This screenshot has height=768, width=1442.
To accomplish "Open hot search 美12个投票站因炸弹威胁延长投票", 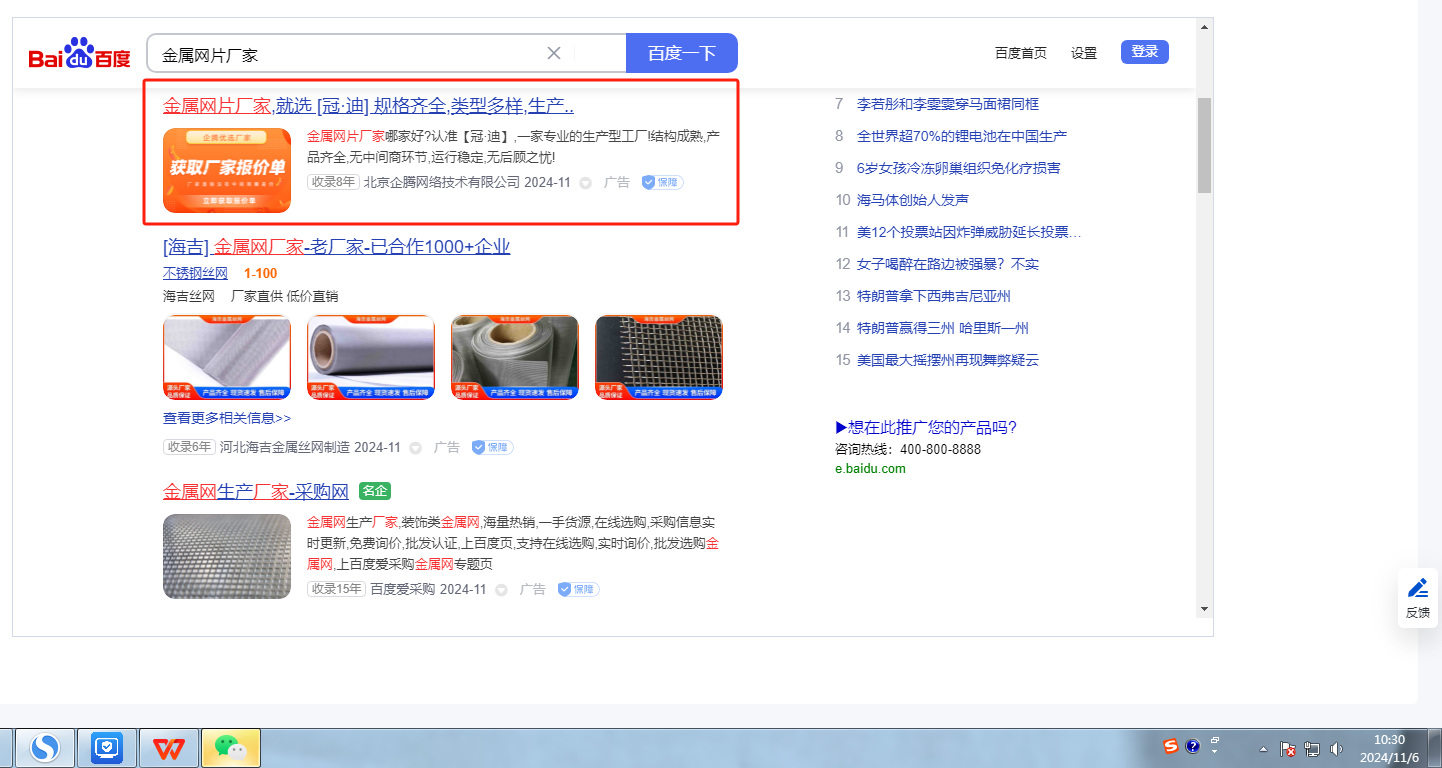I will coord(969,232).
